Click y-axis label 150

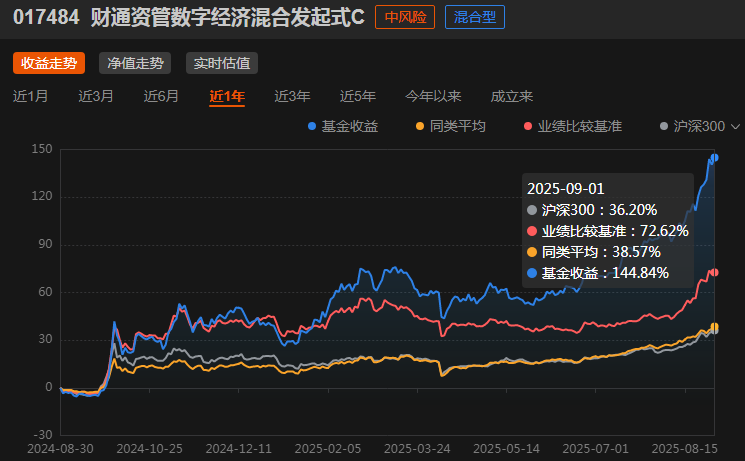pyautogui.click(x=42, y=149)
